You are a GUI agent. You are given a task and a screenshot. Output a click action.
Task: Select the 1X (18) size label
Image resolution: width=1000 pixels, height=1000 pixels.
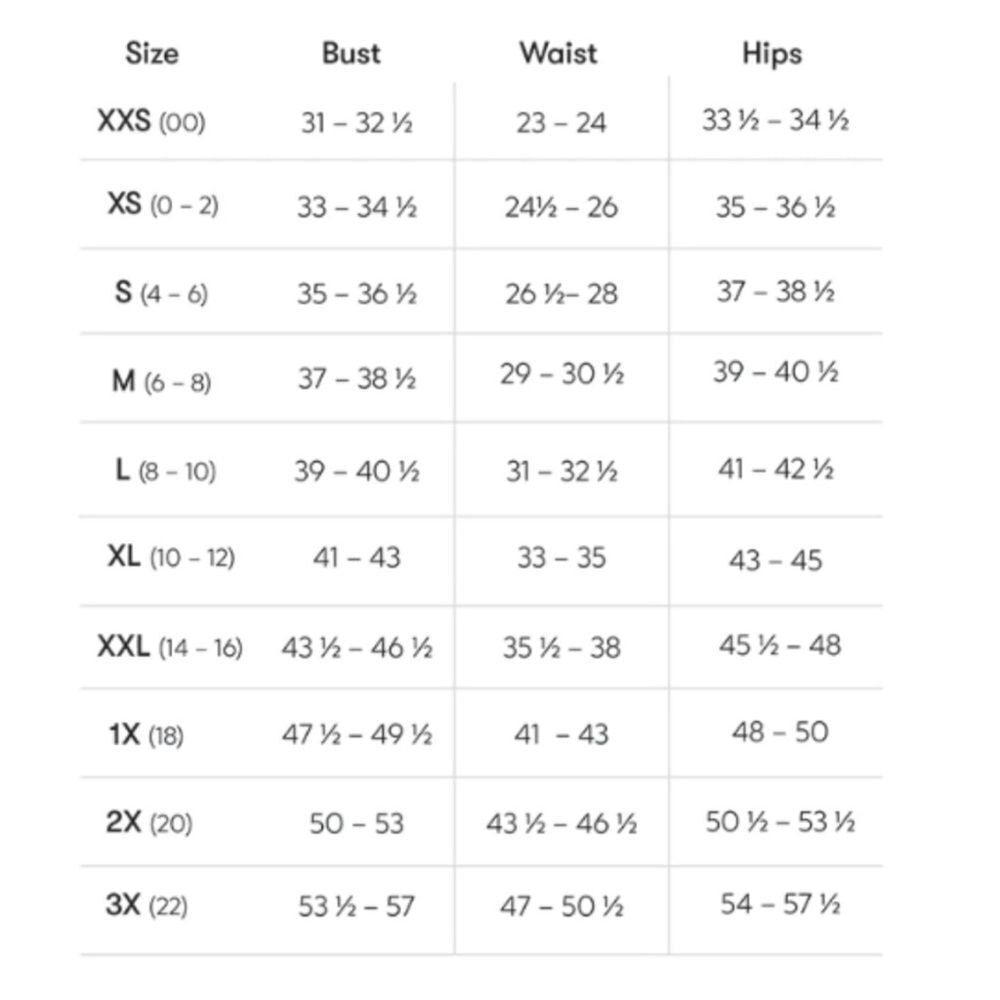pos(147,735)
